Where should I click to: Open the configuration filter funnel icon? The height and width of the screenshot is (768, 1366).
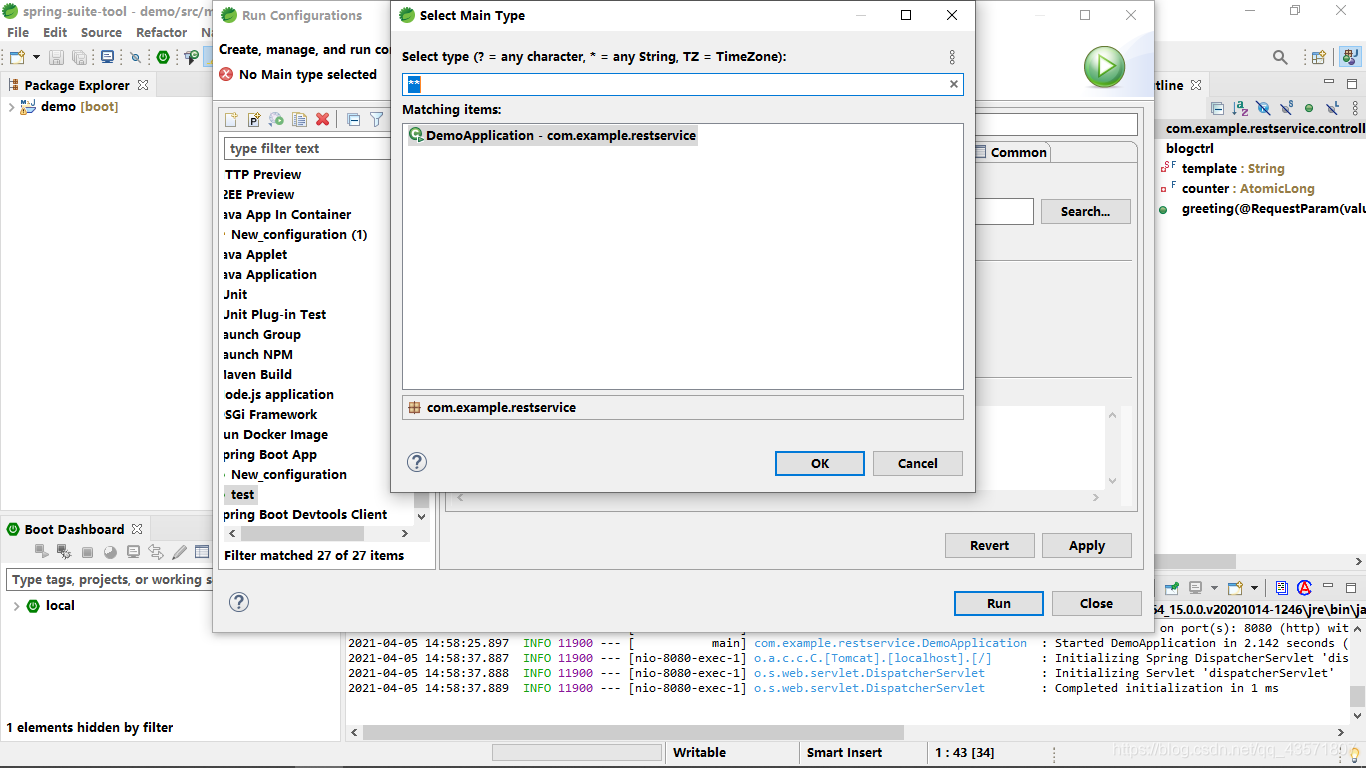[376, 120]
